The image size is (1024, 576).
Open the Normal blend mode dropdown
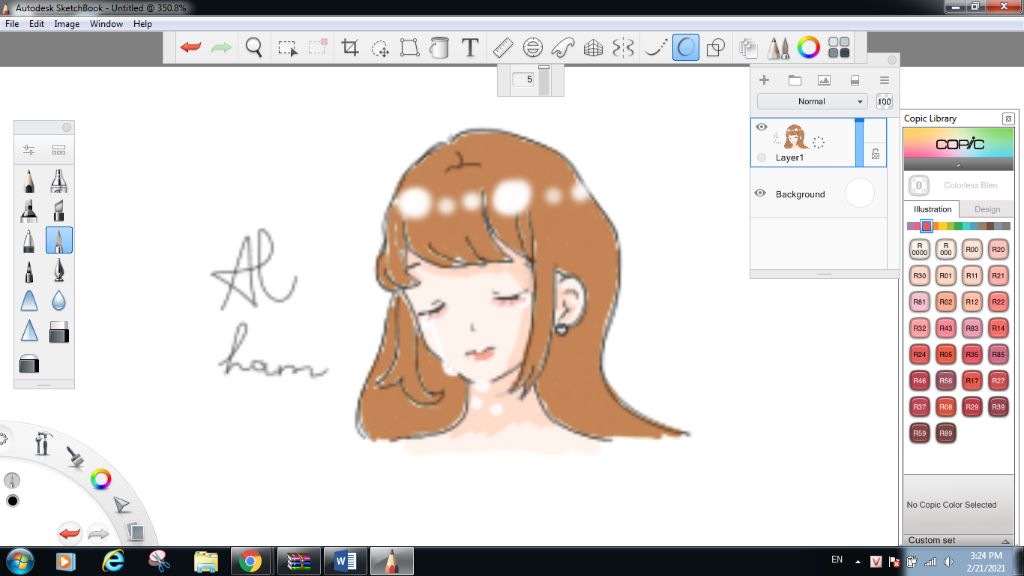812,101
